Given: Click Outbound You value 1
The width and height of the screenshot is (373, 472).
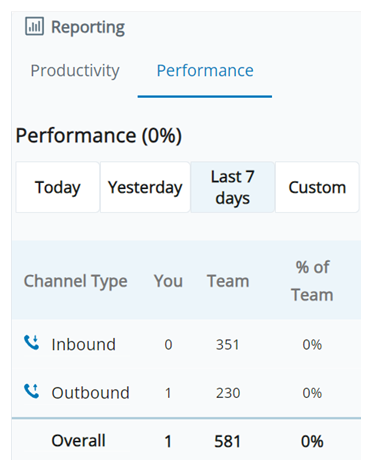Looking at the screenshot, I should 168,393.
